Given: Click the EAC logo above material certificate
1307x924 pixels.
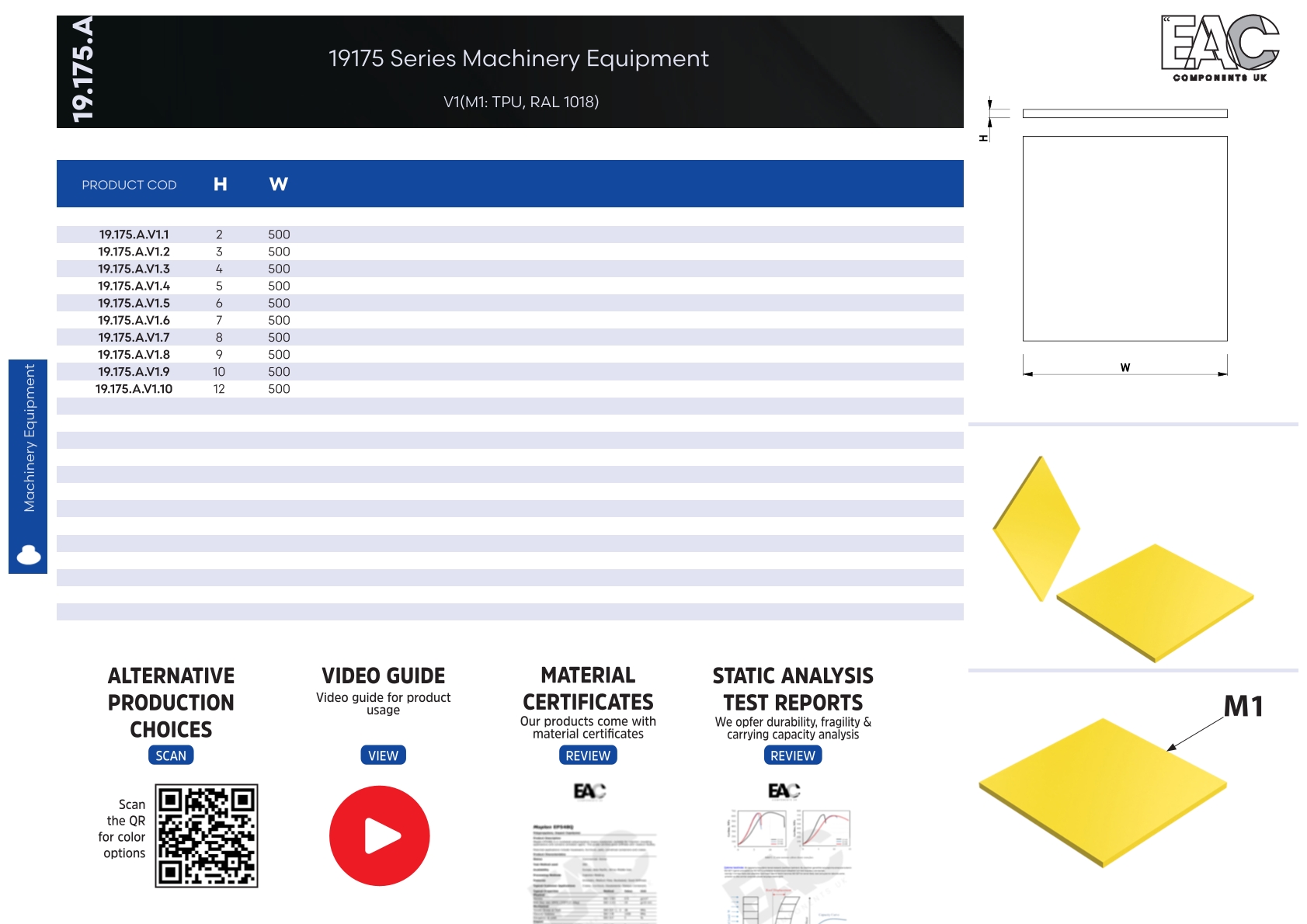Looking at the screenshot, I should [590, 791].
